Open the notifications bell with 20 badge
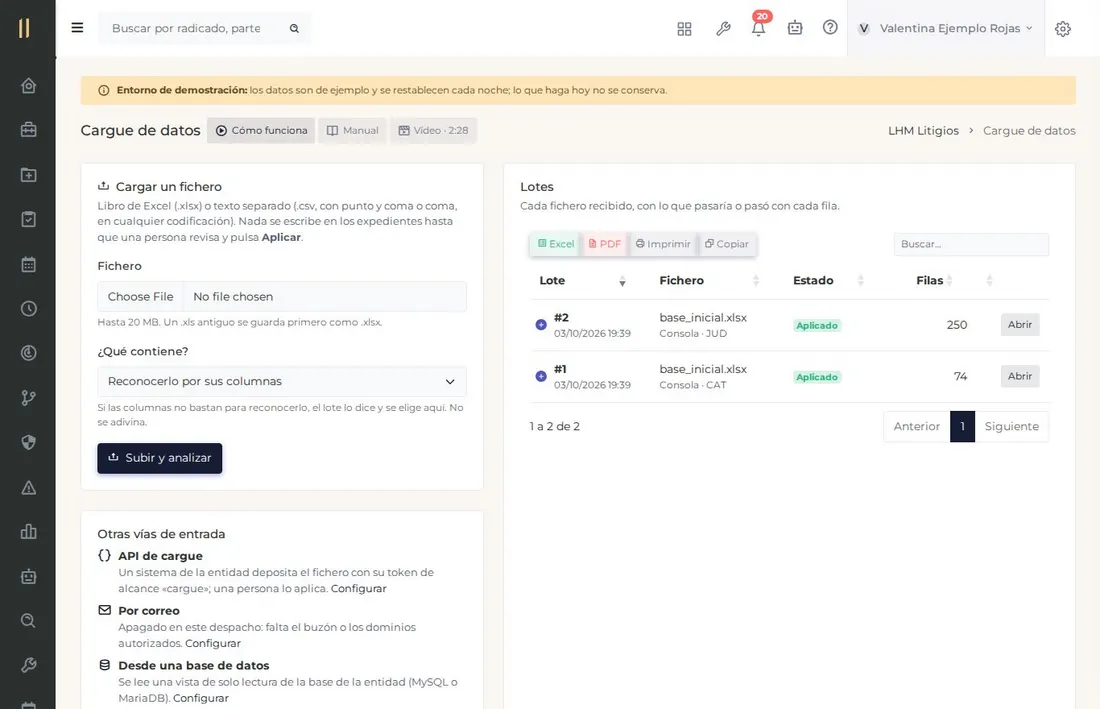1100x709 pixels. (758, 28)
